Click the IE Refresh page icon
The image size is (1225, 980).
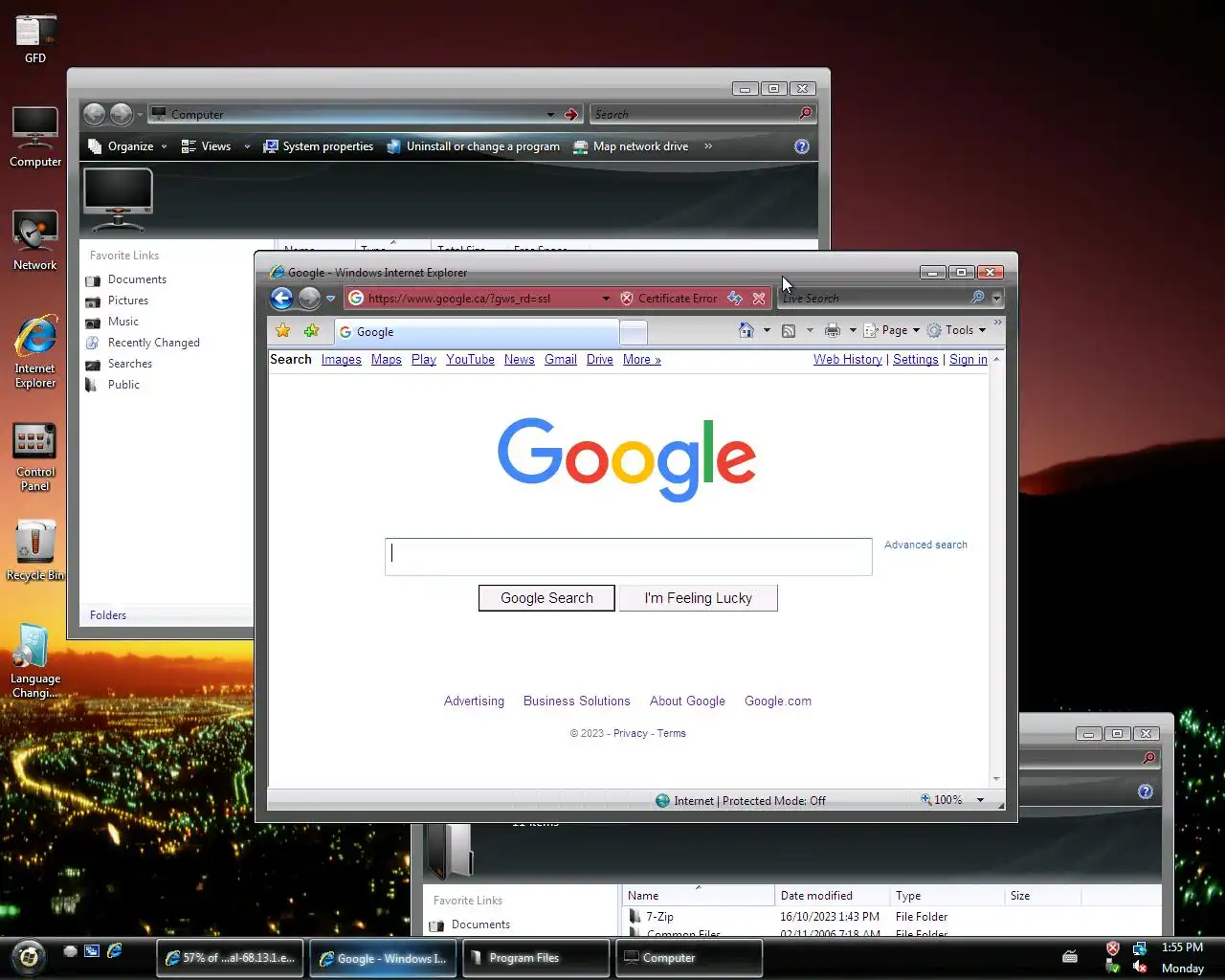click(735, 299)
